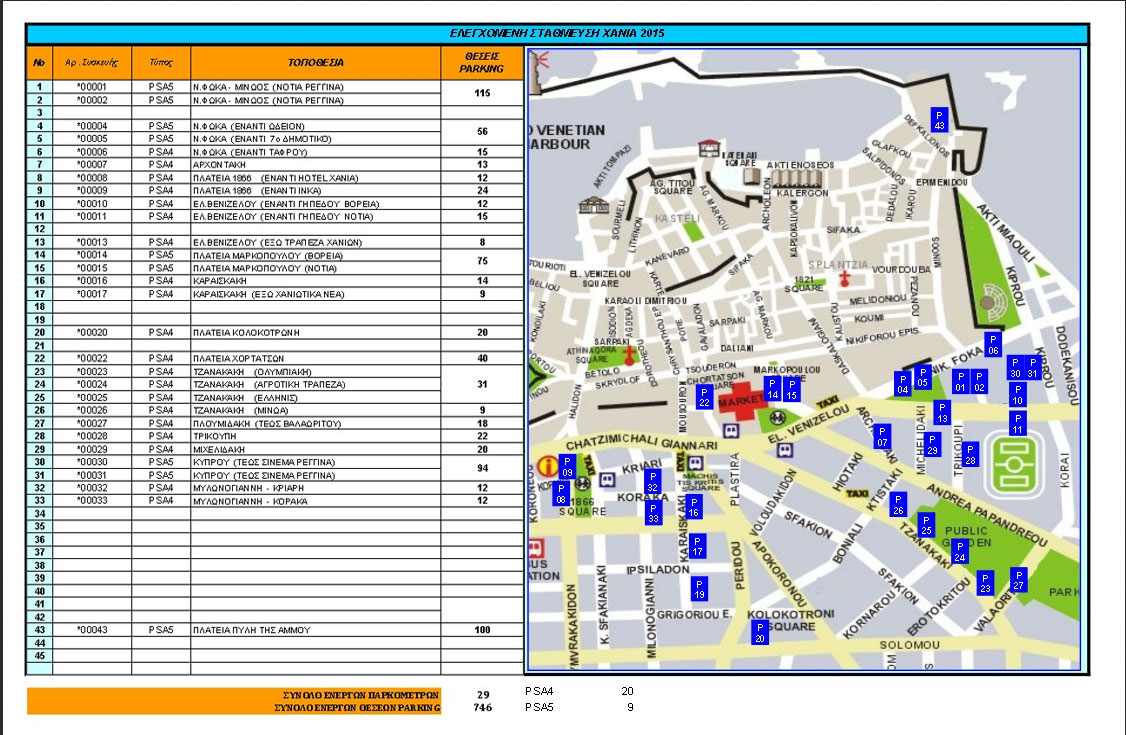Pick the P 10 parking marker
The height and width of the screenshot is (735, 1126).
click(x=1018, y=394)
